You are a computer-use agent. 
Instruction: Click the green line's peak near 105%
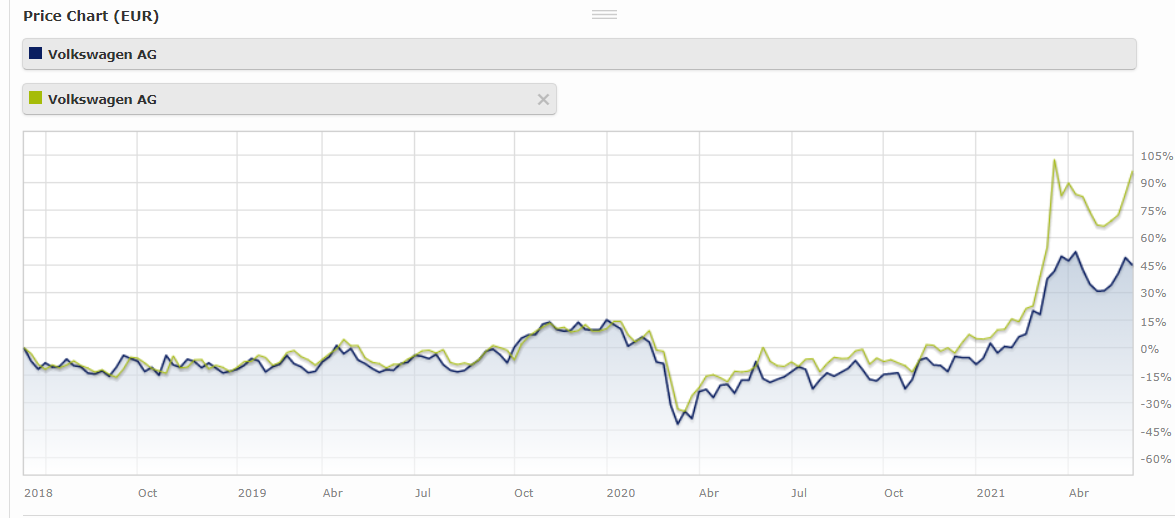click(x=1054, y=160)
